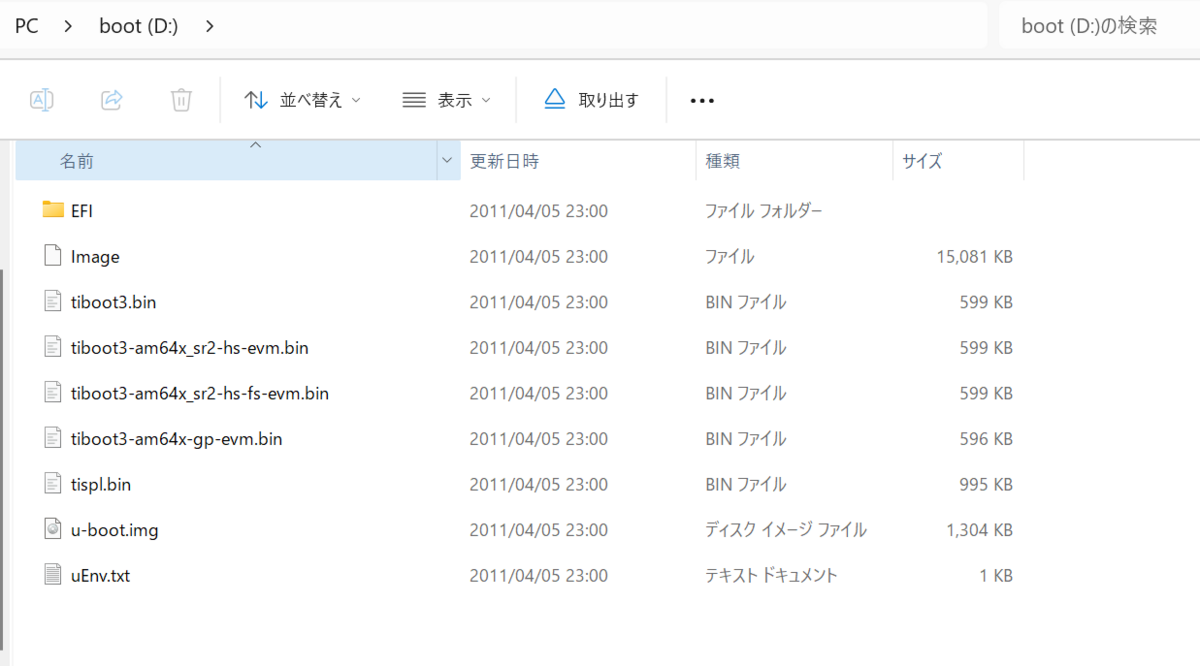
Task: Select PC in the address breadcrumb
Action: pos(27,26)
